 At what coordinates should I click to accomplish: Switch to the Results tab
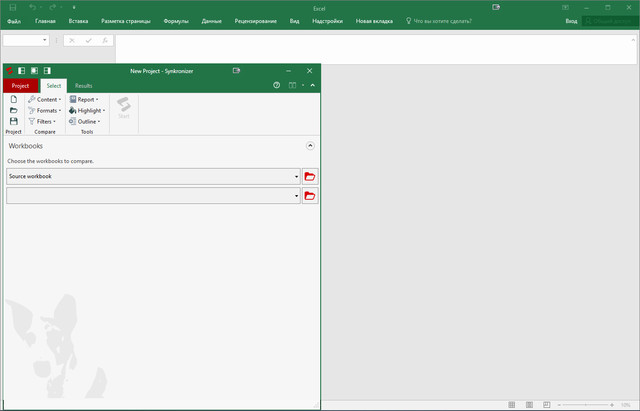pyautogui.click(x=83, y=86)
